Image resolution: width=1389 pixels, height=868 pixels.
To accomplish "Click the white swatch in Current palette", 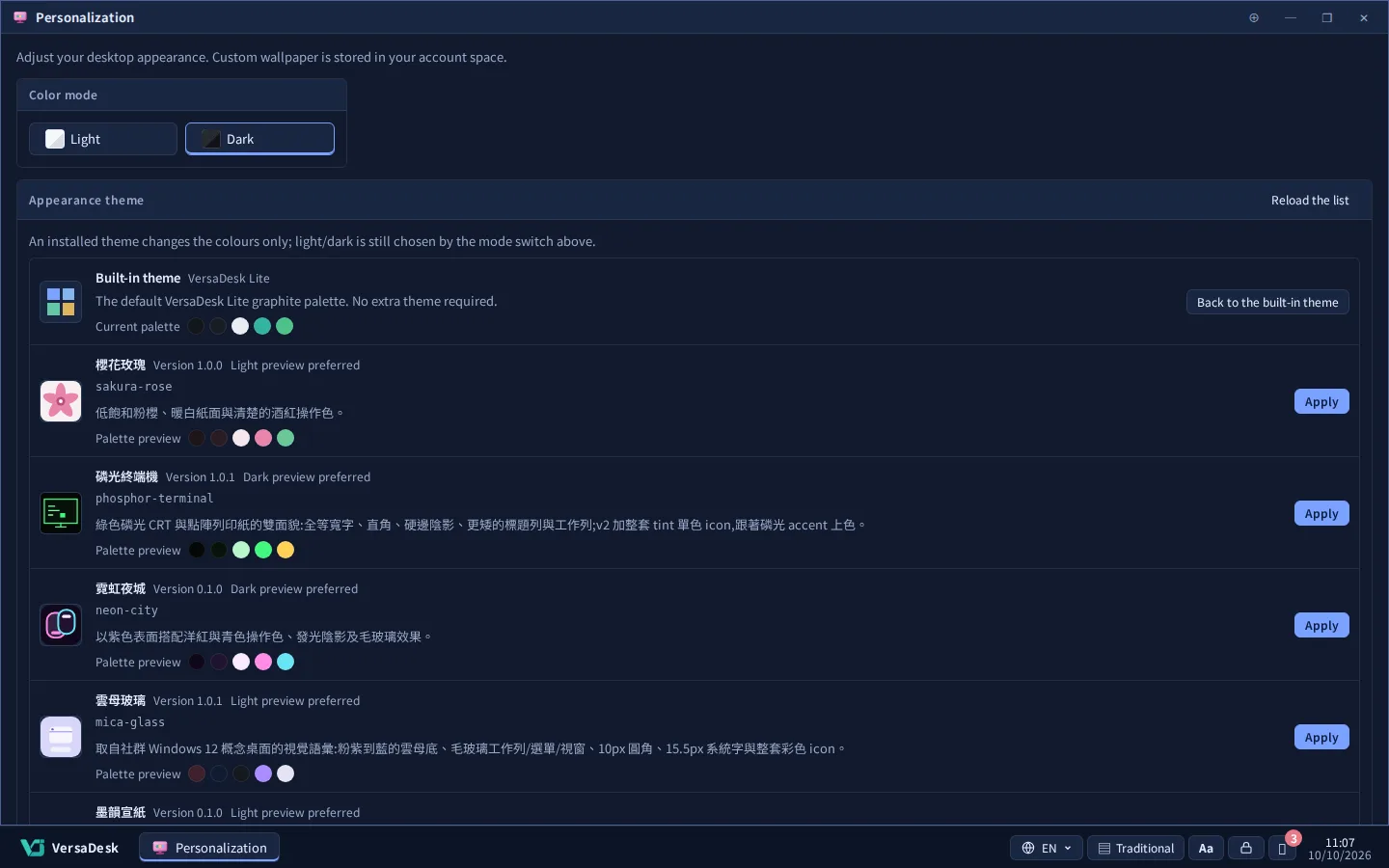I will click(240, 326).
